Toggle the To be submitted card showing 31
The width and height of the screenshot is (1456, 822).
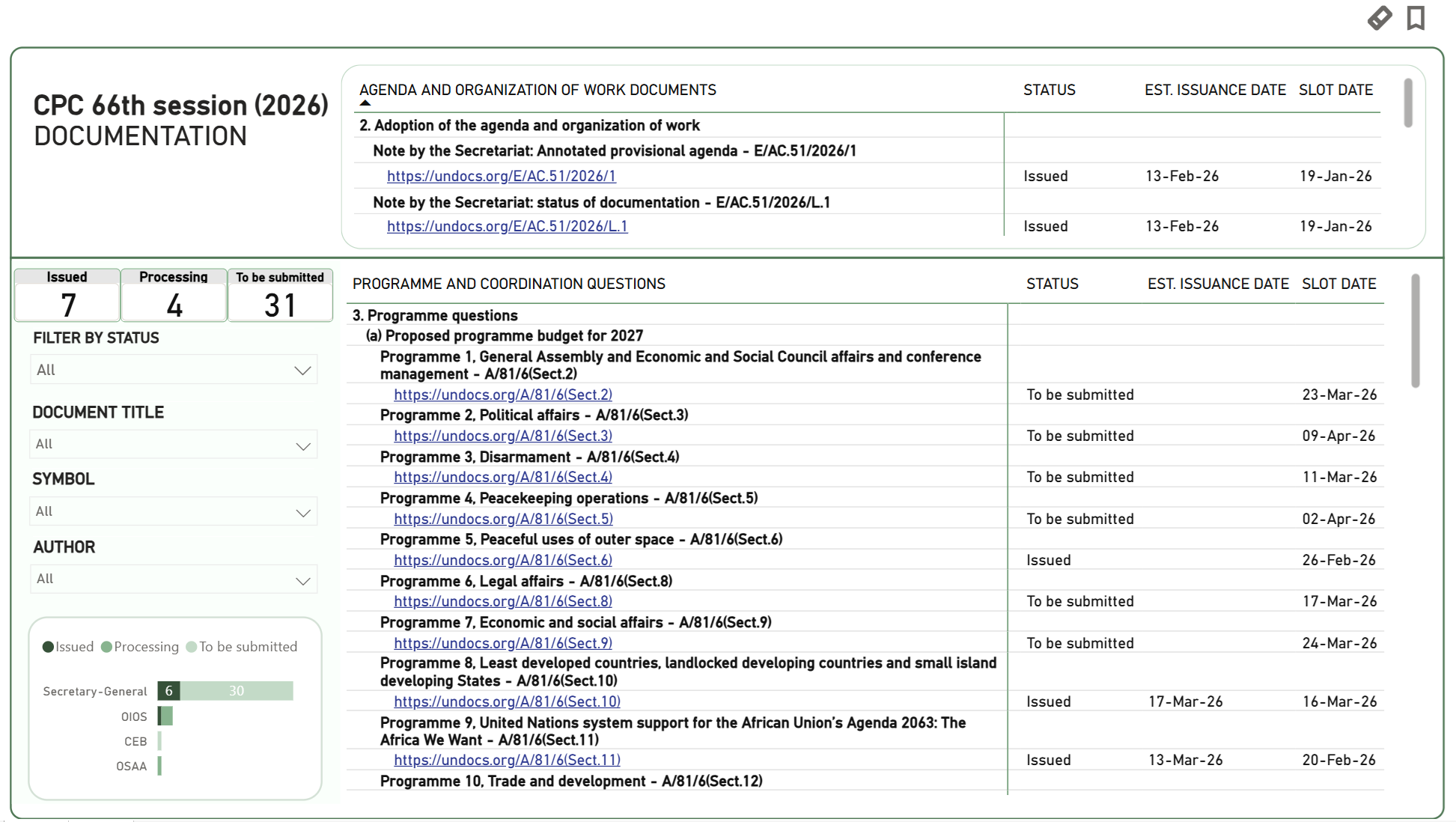(279, 296)
